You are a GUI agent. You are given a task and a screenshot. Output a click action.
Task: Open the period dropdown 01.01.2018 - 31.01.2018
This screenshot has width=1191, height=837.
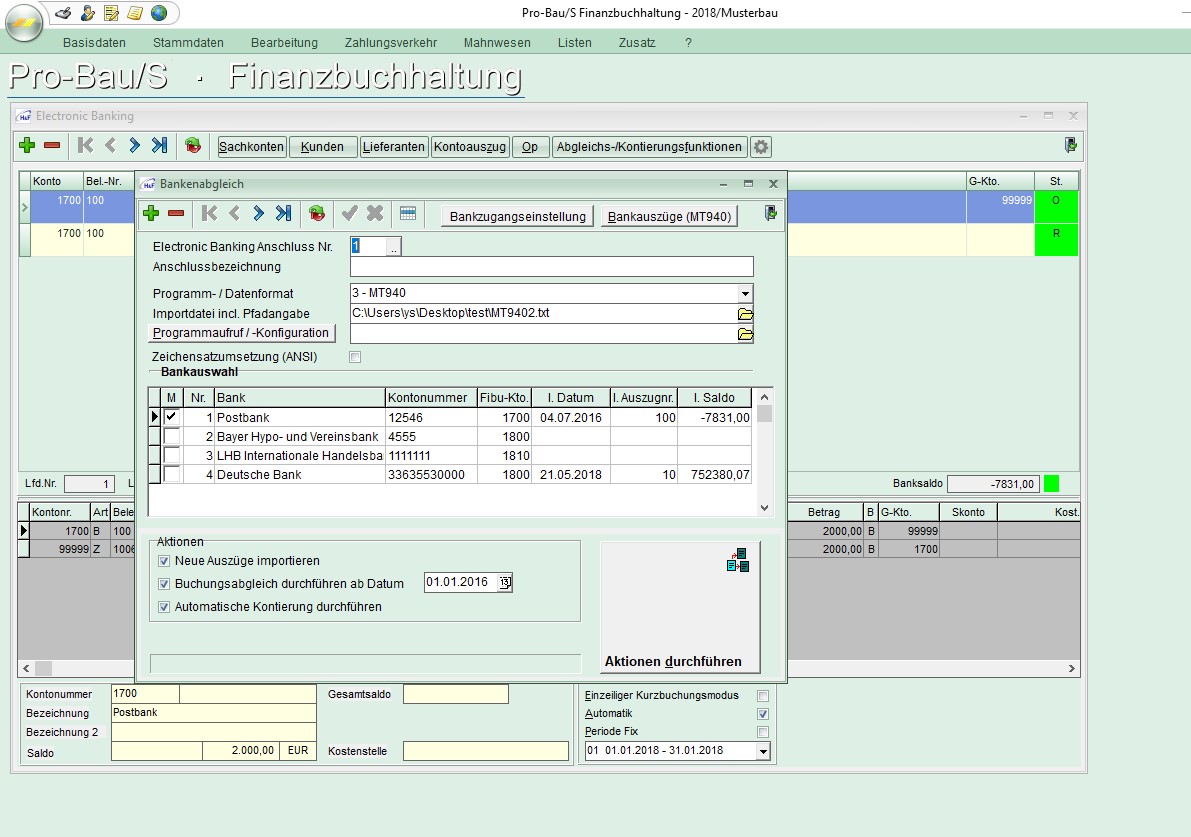click(x=764, y=751)
